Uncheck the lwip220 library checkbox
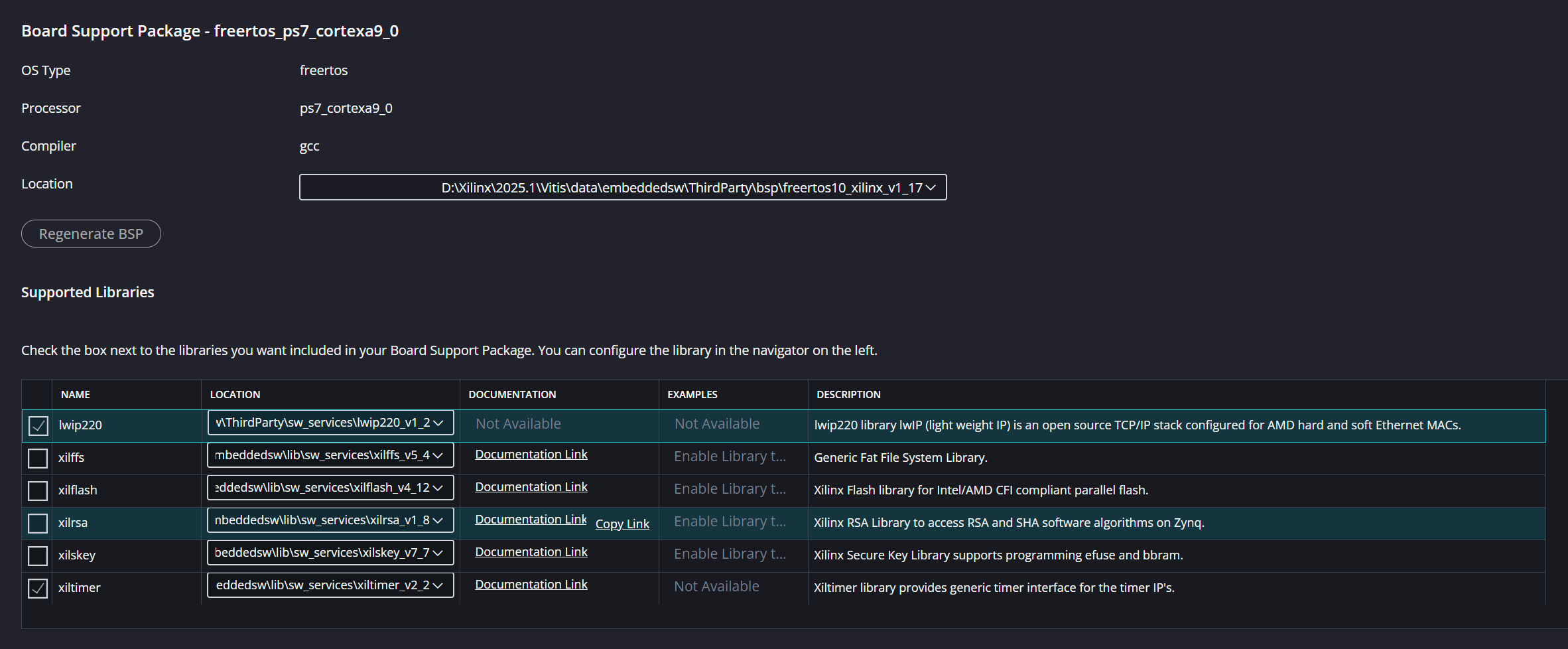Image resolution: width=1568 pixels, height=649 pixels. (x=38, y=425)
